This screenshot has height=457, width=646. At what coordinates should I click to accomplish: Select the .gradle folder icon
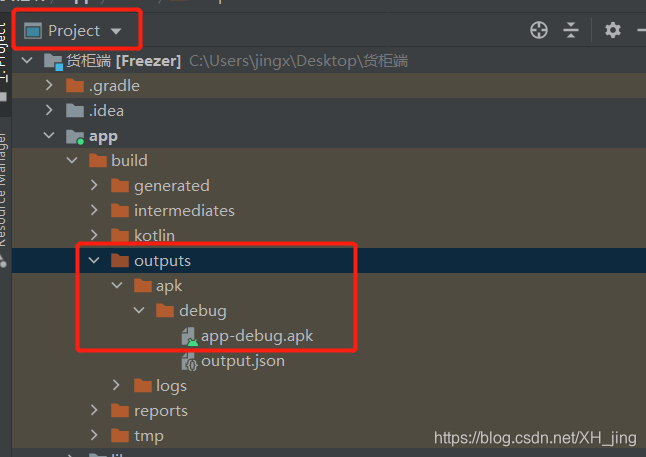(x=75, y=86)
